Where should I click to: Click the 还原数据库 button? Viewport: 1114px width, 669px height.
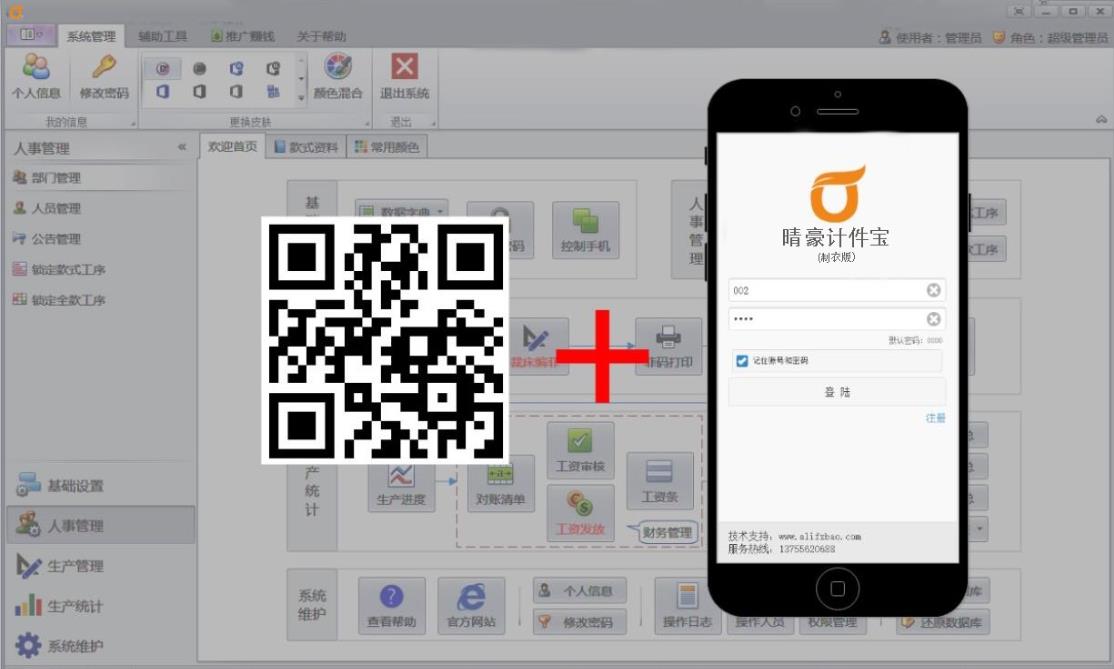(943, 622)
